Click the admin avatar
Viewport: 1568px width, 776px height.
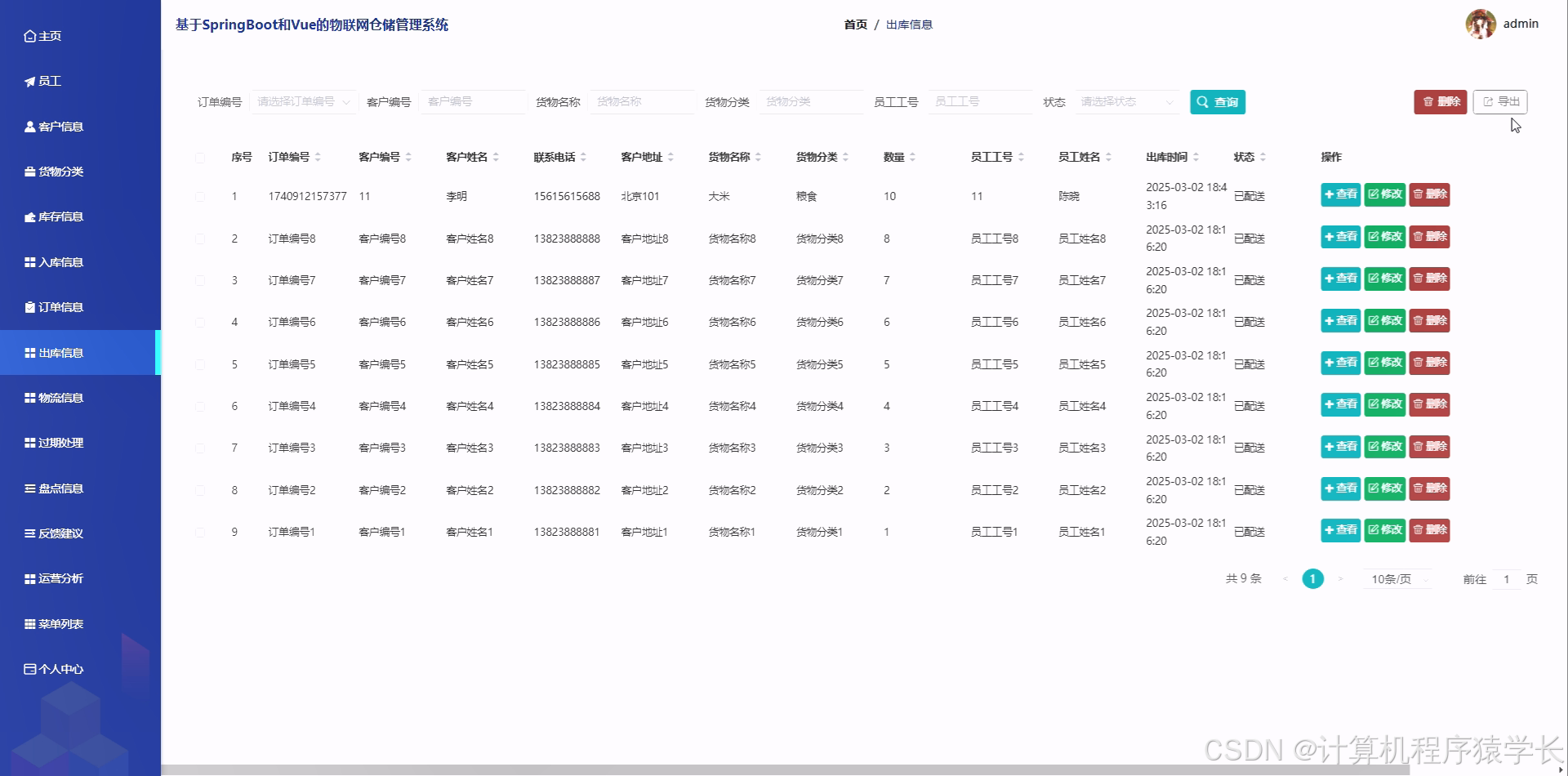[x=1481, y=23]
